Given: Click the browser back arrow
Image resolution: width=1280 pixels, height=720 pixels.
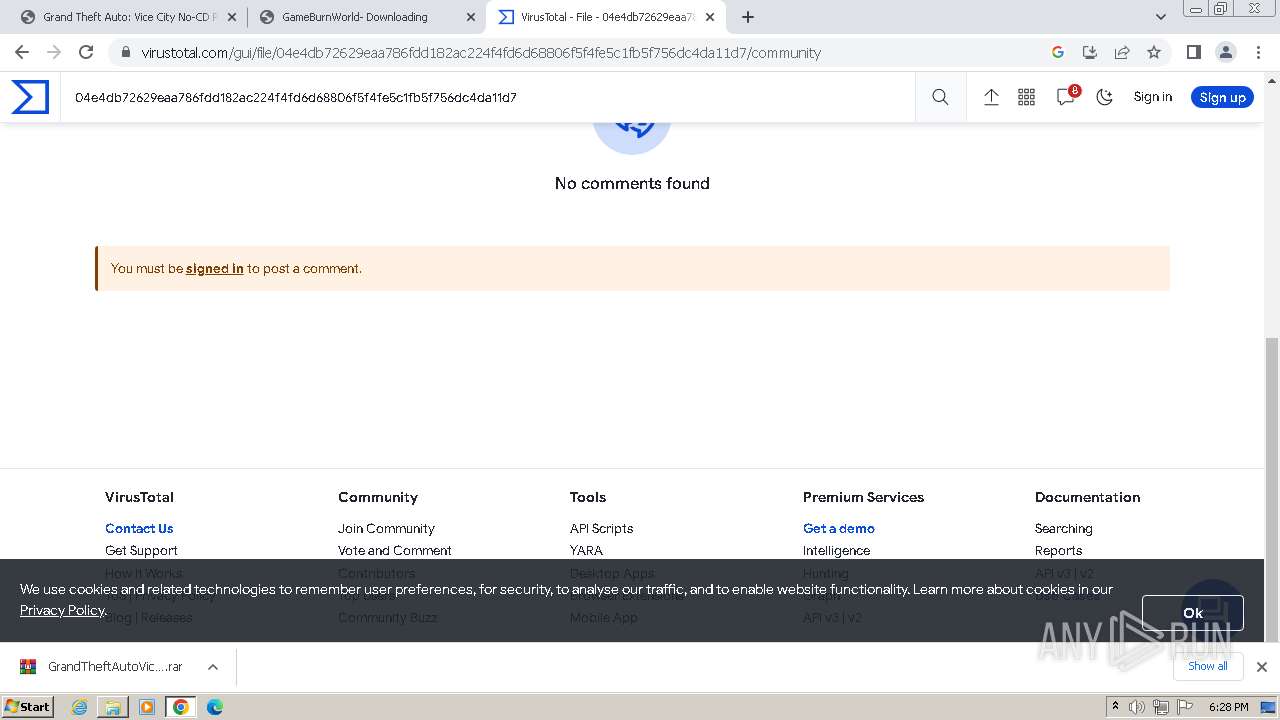Looking at the screenshot, I should (x=22, y=52).
